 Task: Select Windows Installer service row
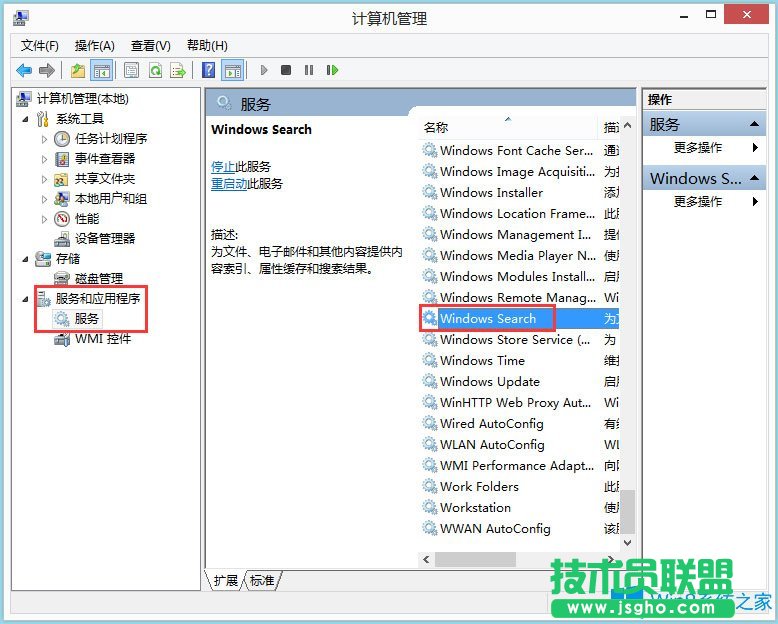(519, 192)
